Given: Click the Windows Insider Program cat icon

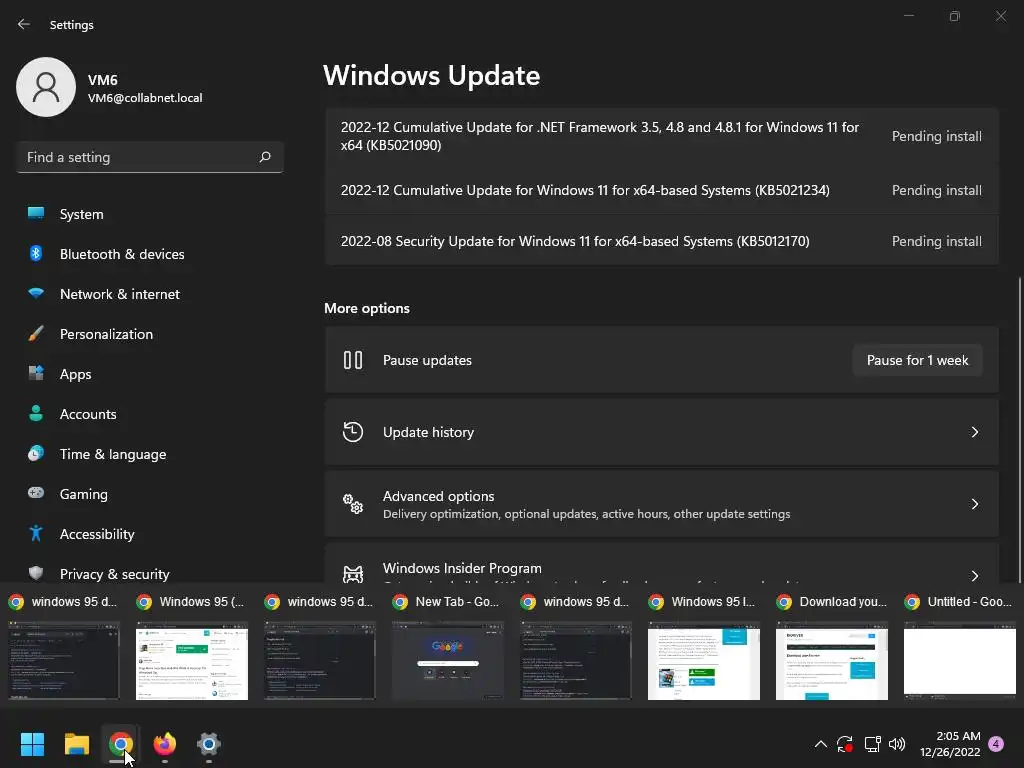Looking at the screenshot, I should point(353,574).
